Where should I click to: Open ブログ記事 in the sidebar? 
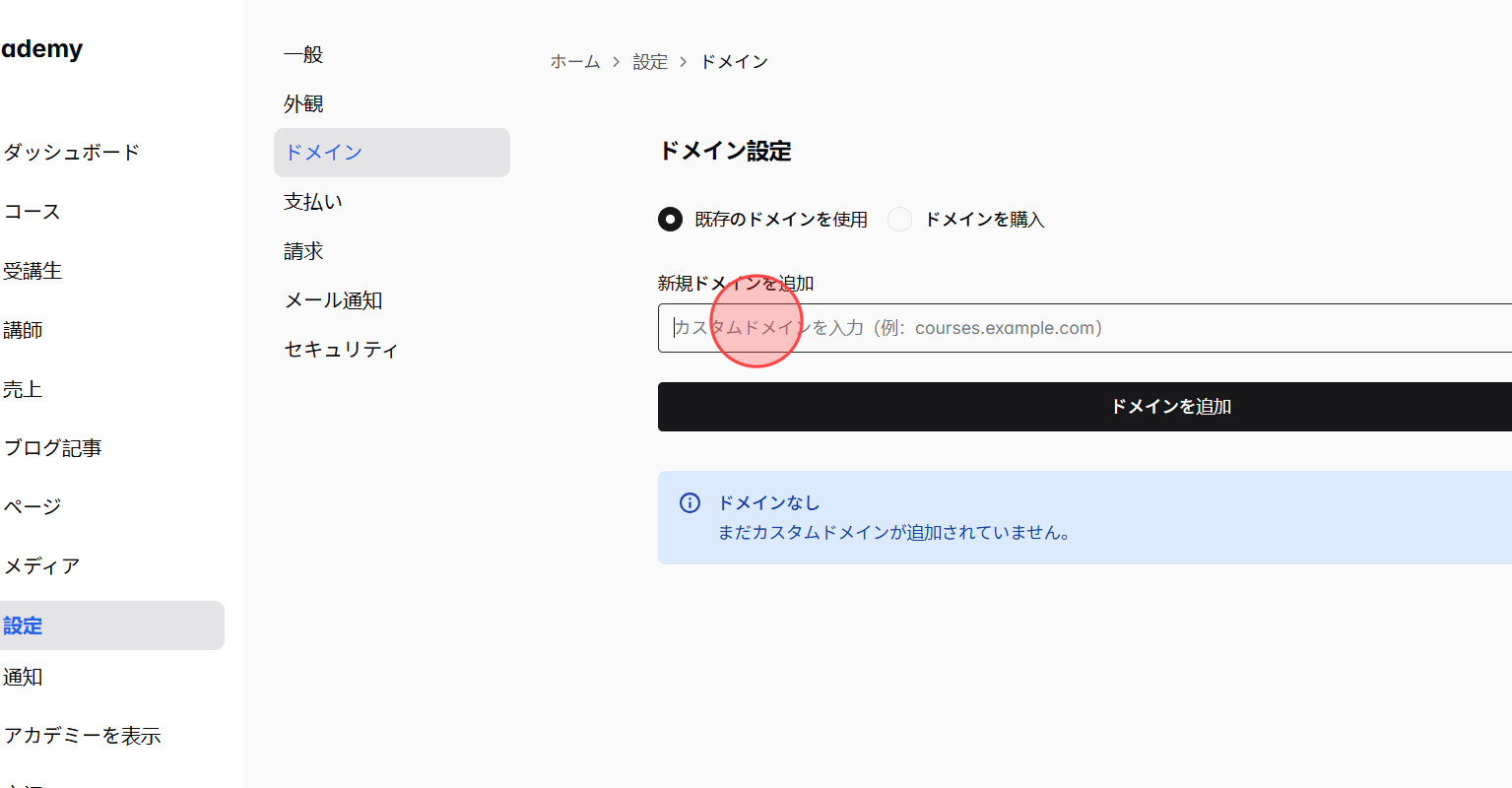[52, 447]
